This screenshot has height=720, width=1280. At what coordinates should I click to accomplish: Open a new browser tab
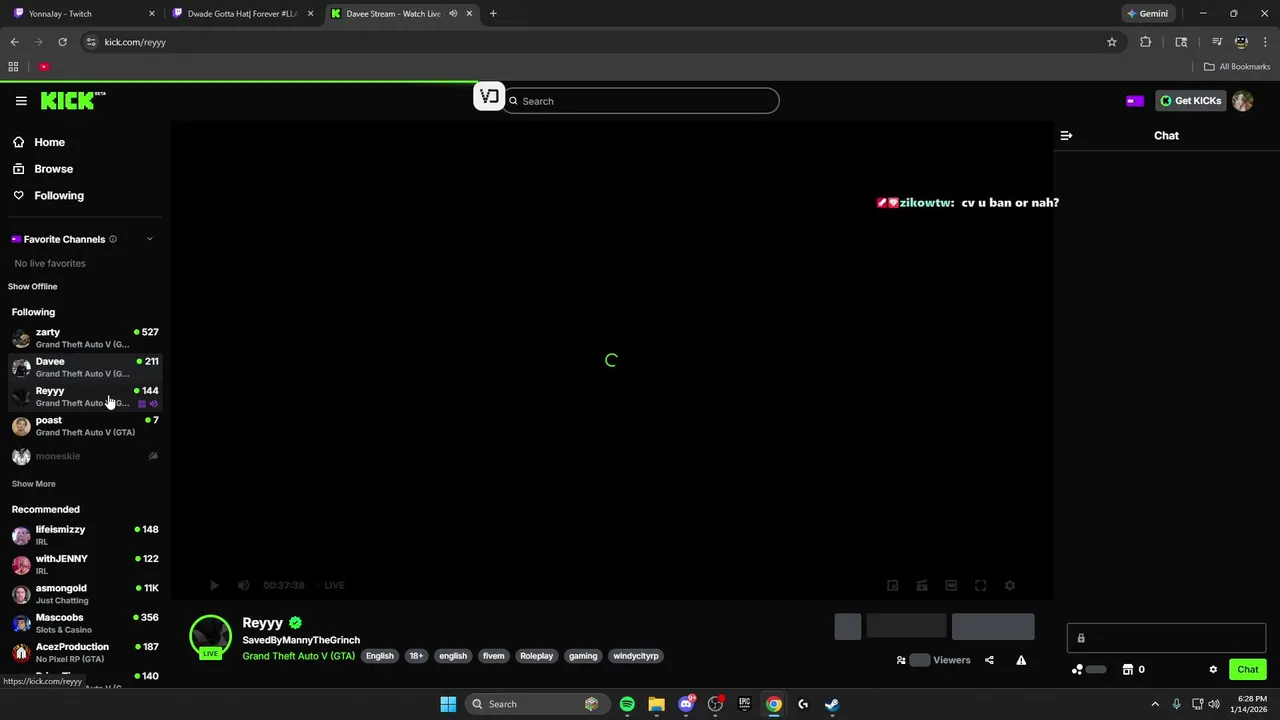[x=493, y=14]
